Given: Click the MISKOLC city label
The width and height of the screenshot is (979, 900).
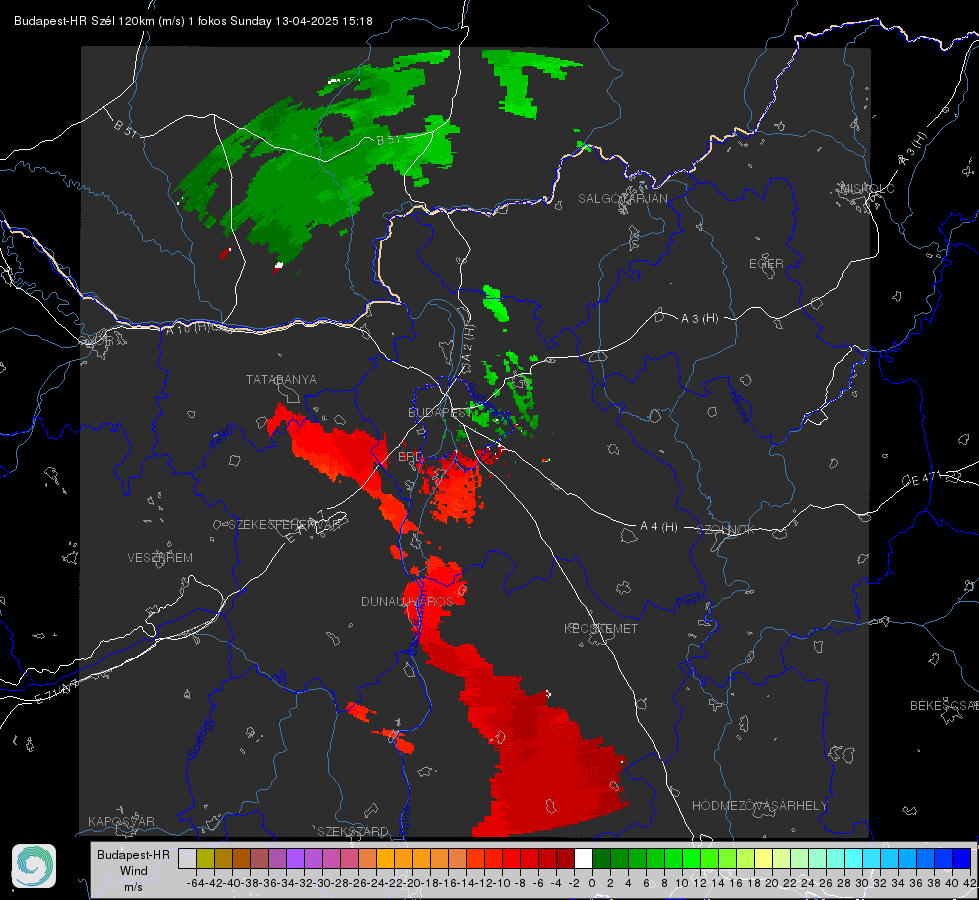Looking at the screenshot, I should pos(867,188).
